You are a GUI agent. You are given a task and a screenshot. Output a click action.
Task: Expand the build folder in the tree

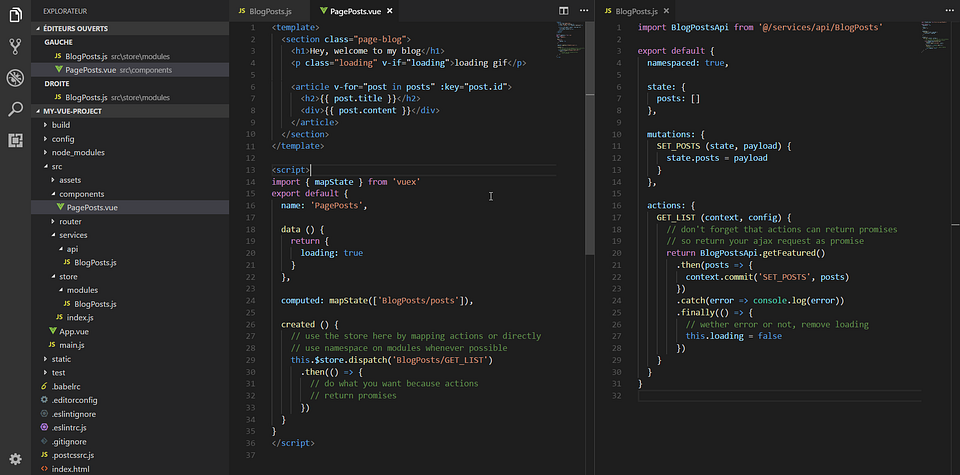pos(61,125)
